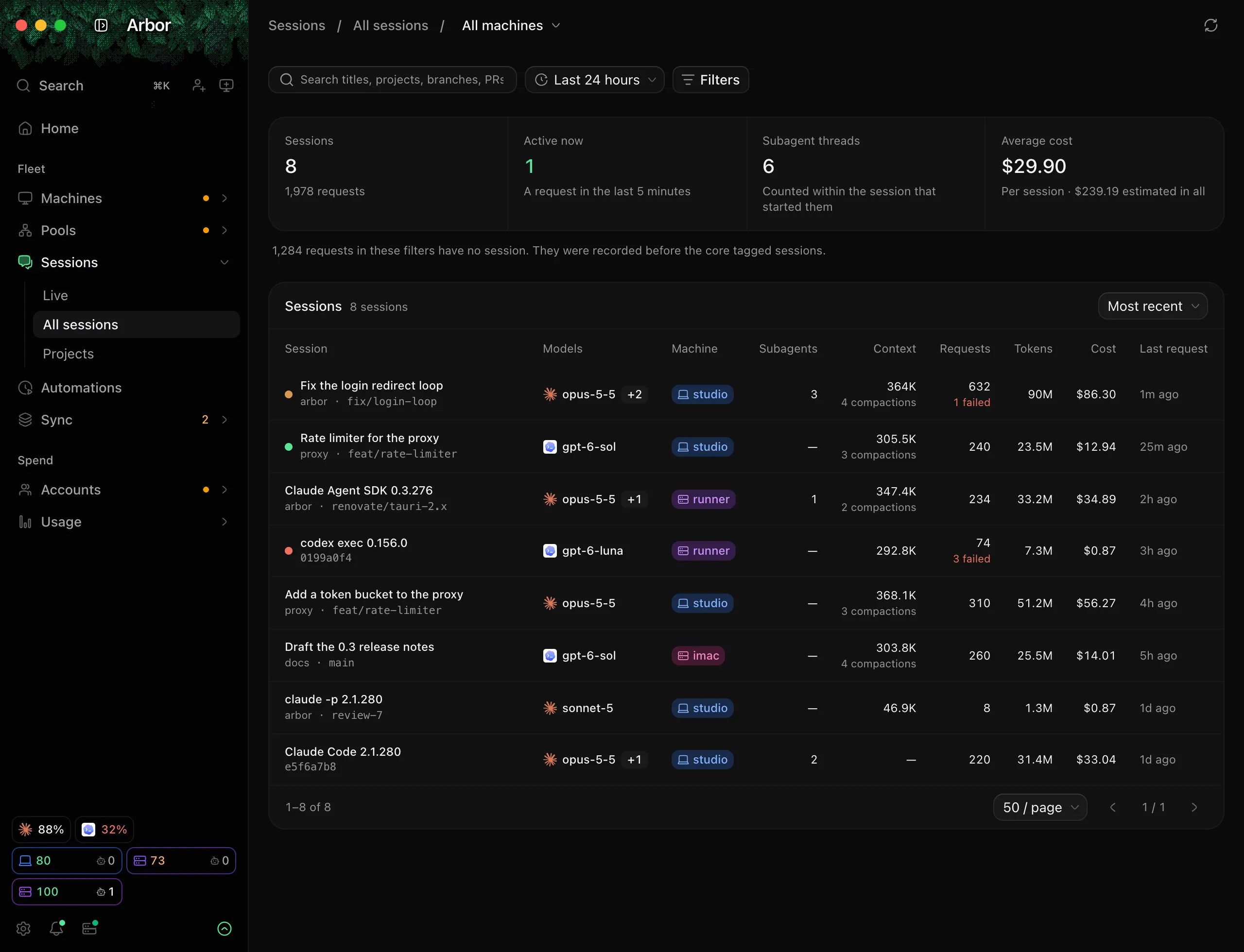Collapse the Sessions sidebar section
1244x952 pixels.
225,262
